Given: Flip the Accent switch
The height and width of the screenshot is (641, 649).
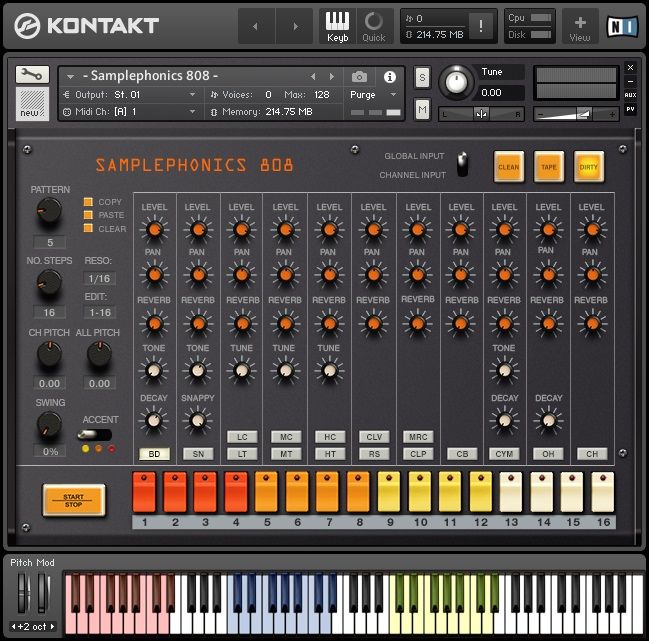Looking at the screenshot, I should point(95,434).
